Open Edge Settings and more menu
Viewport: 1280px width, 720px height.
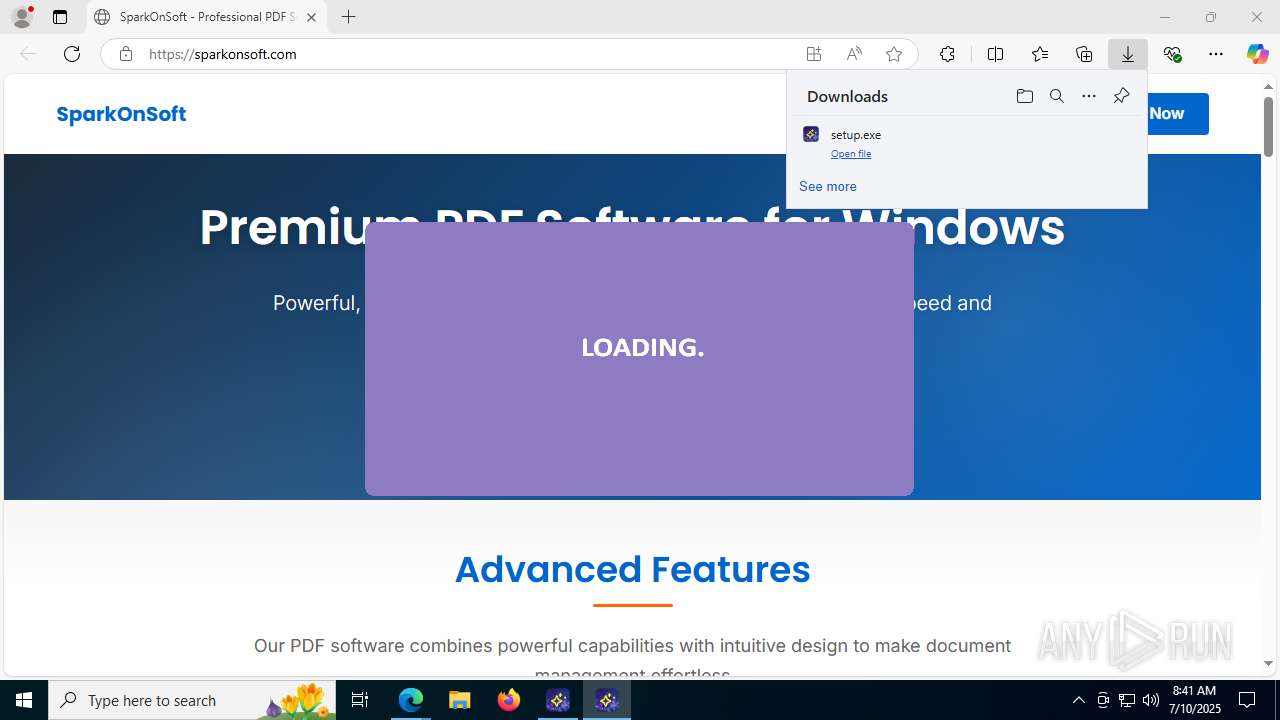coord(1216,54)
